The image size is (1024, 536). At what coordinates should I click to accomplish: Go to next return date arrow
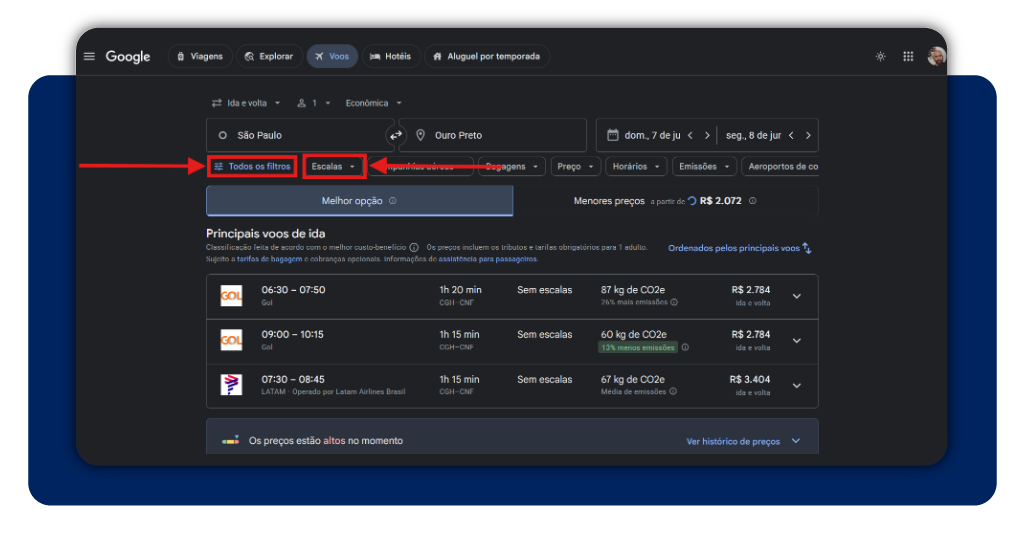pyautogui.click(x=808, y=135)
